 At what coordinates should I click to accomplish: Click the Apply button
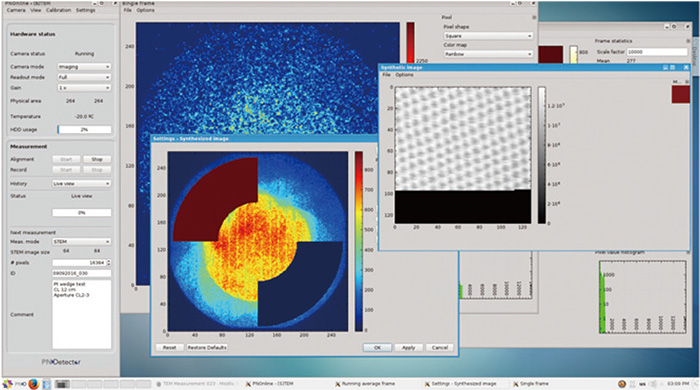[x=408, y=347]
